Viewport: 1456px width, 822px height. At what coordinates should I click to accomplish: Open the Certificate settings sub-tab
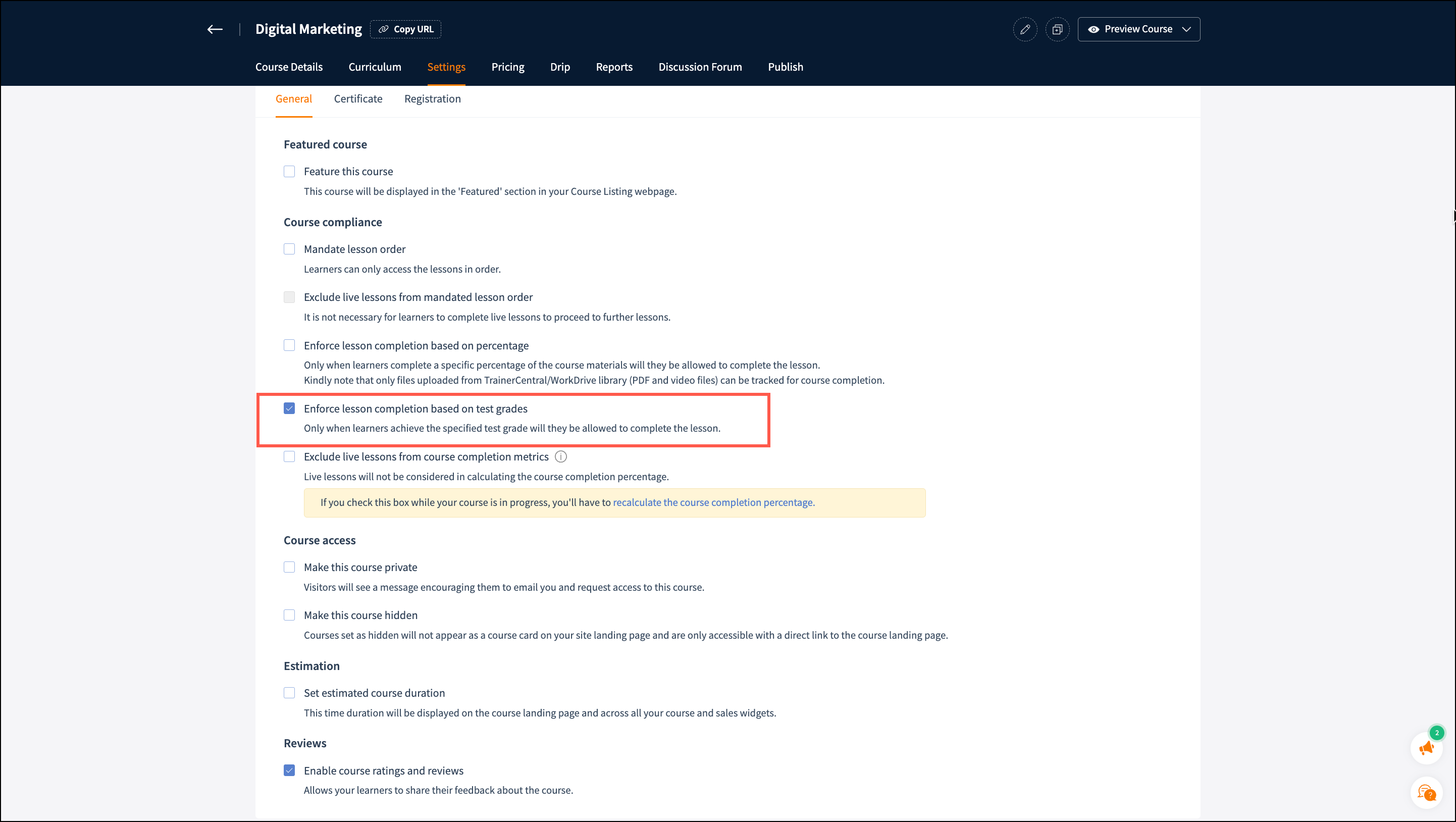[358, 99]
